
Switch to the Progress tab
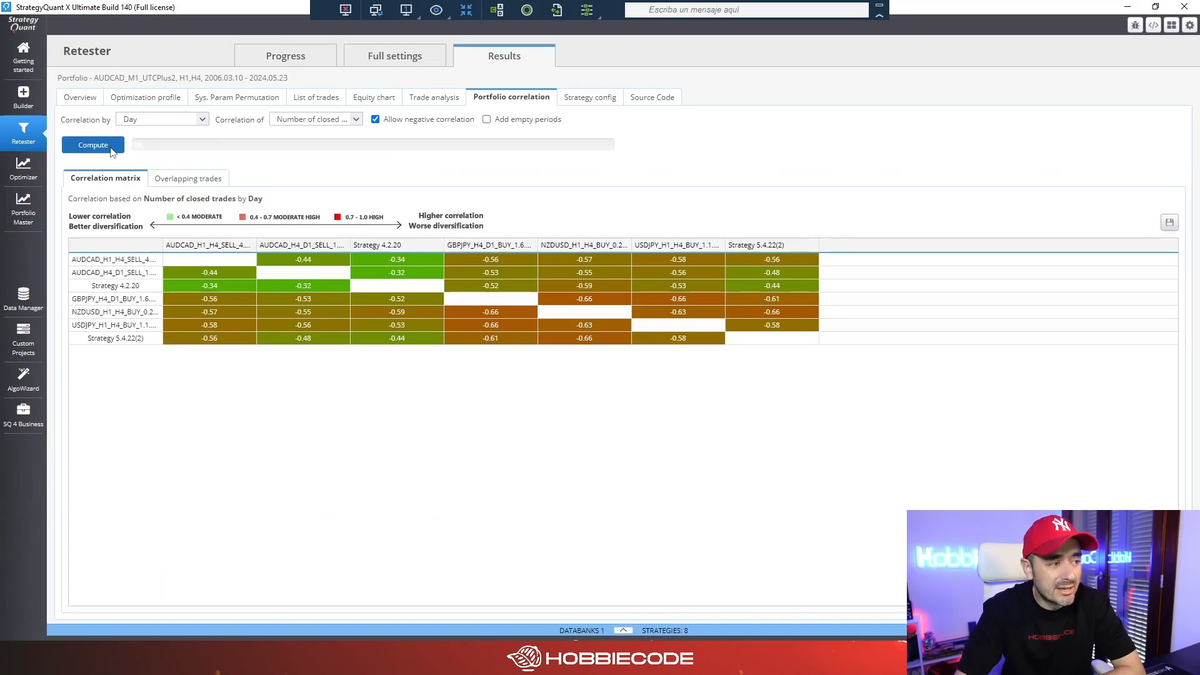pos(285,56)
